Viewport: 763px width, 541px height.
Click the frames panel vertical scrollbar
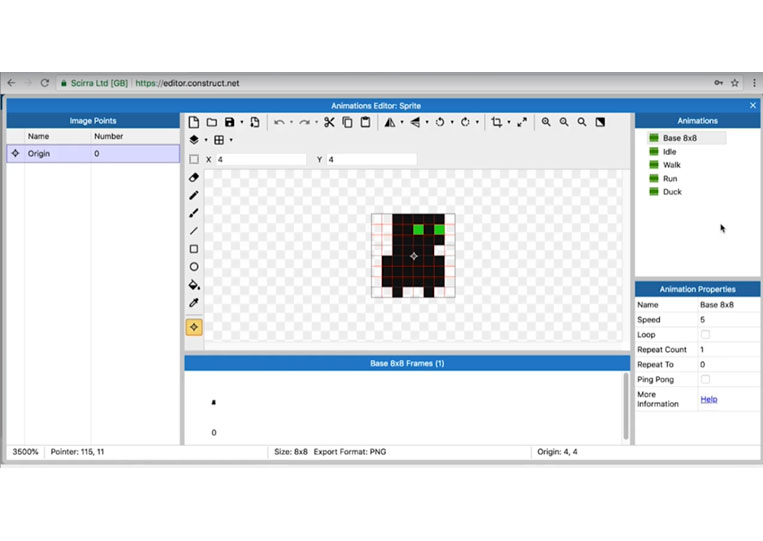pos(626,406)
